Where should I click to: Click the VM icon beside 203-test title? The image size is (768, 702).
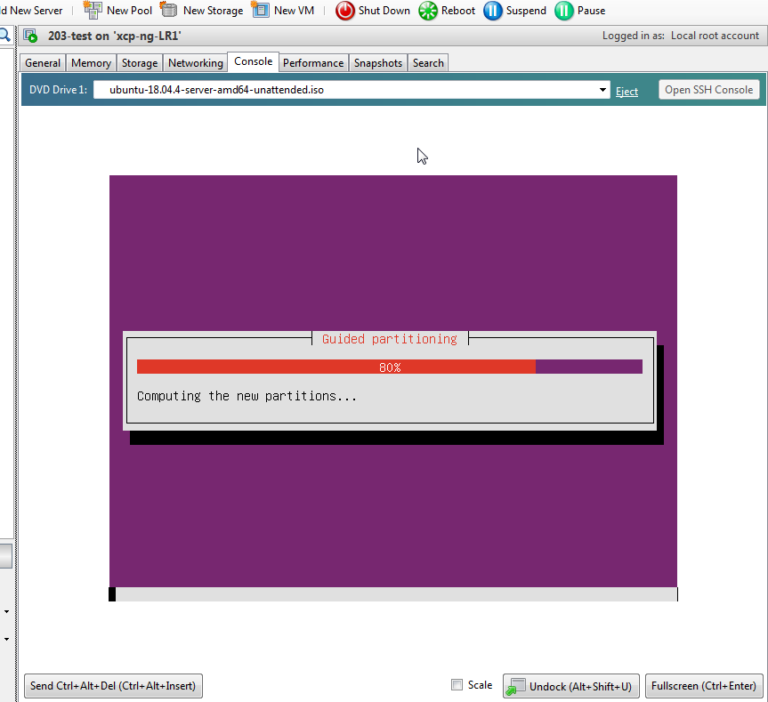point(30,36)
